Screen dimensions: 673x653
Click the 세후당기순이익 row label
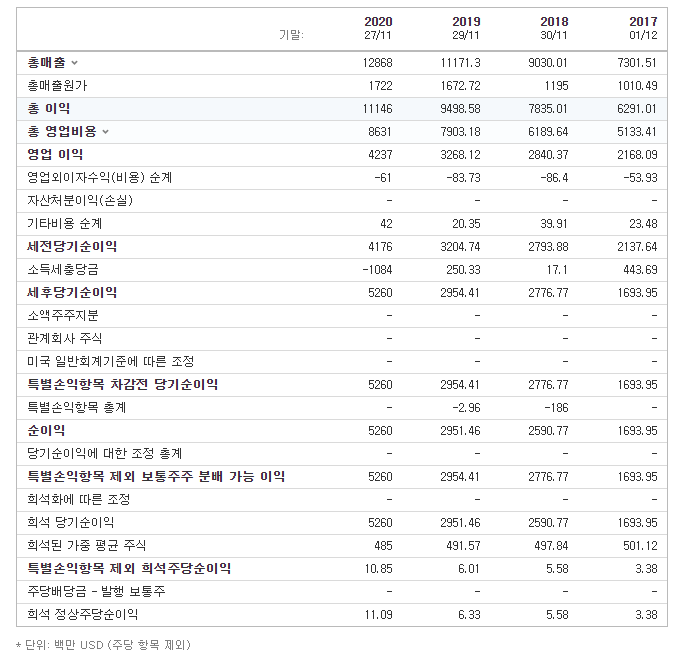click(x=72, y=292)
